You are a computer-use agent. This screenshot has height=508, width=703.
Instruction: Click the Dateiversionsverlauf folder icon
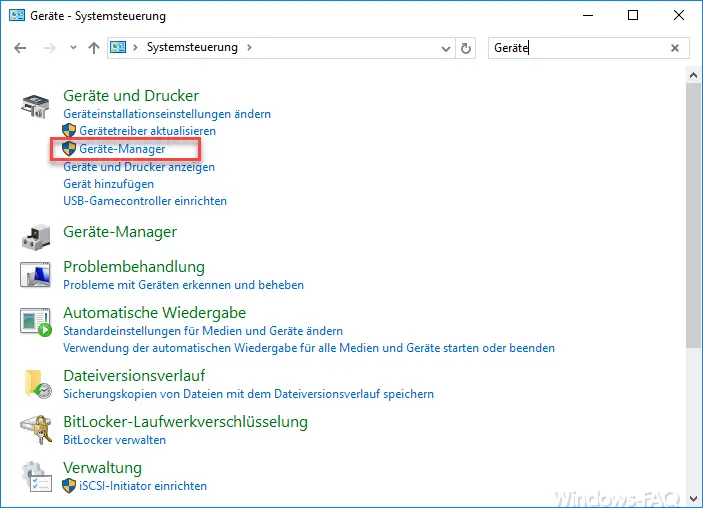tap(37, 384)
